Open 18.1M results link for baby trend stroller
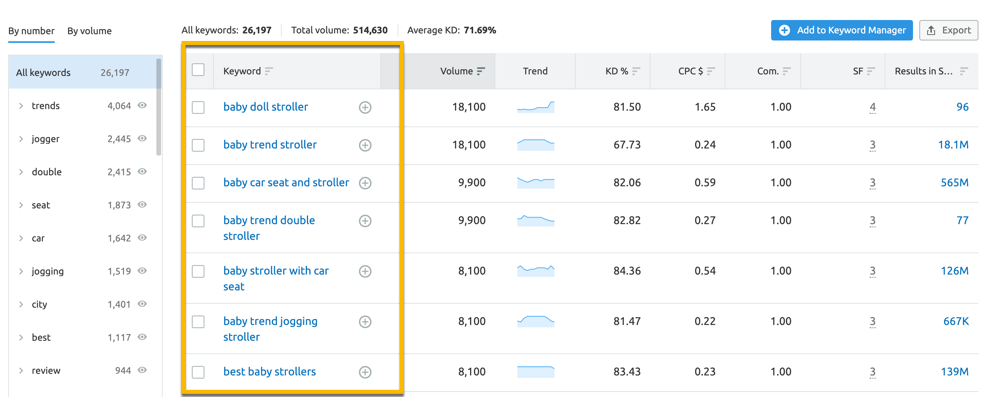The height and width of the screenshot is (397, 1000). click(x=953, y=145)
